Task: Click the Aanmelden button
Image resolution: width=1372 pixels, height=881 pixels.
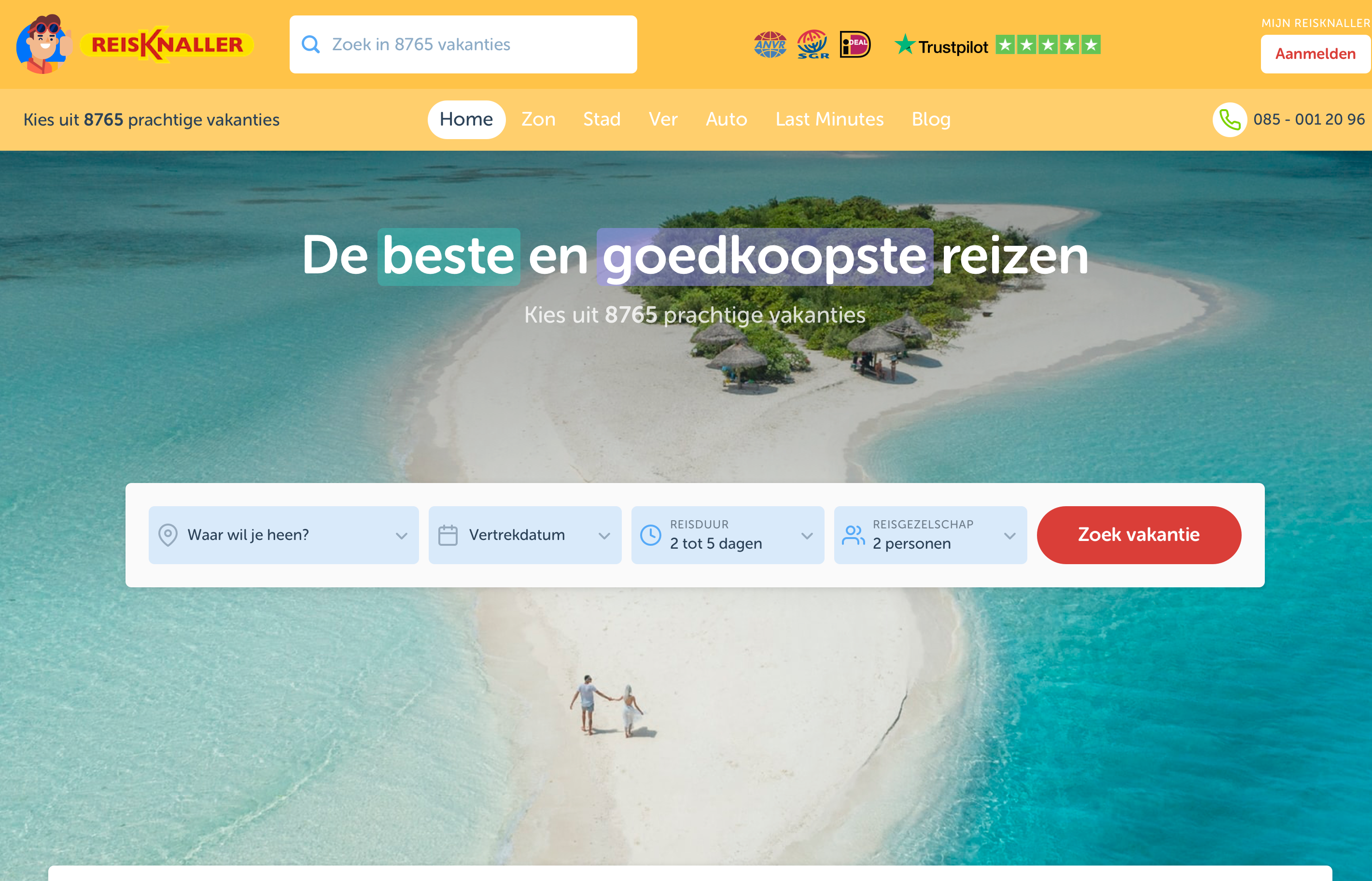Action: click(x=1316, y=55)
